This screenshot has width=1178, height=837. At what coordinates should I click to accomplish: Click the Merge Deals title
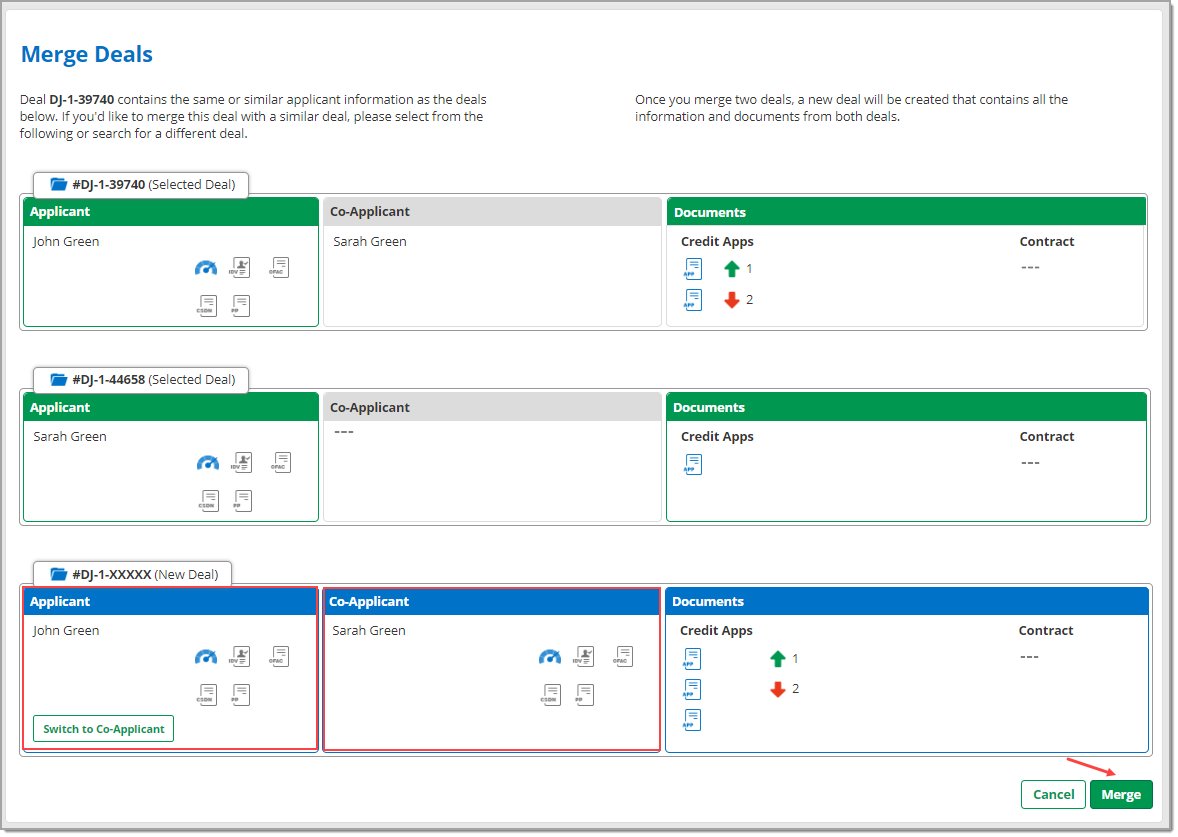pyautogui.click(x=87, y=54)
